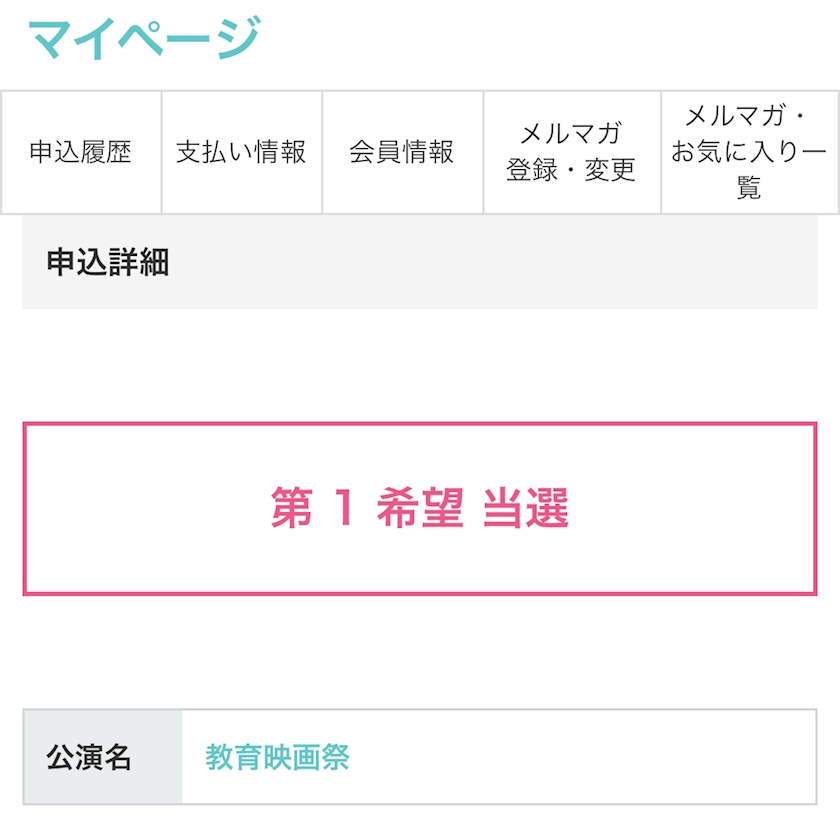The height and width of the screenshot is (839, 840).
Task: View application history via 申込履歴
Action: [x=81, y=153]
